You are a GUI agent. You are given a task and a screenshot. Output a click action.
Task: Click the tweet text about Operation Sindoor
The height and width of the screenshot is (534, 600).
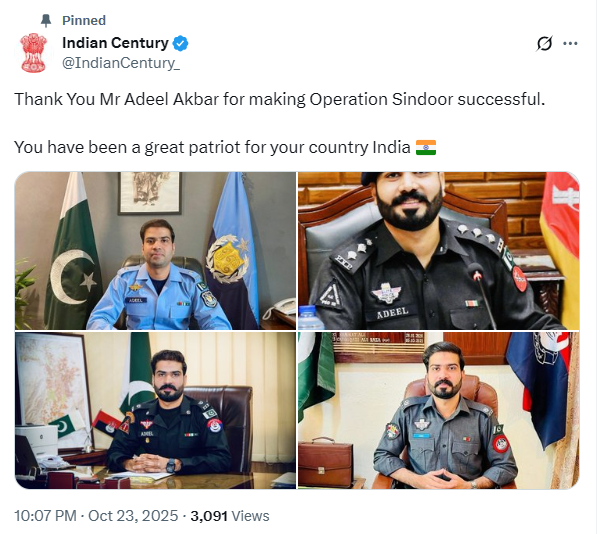(279, 99)
